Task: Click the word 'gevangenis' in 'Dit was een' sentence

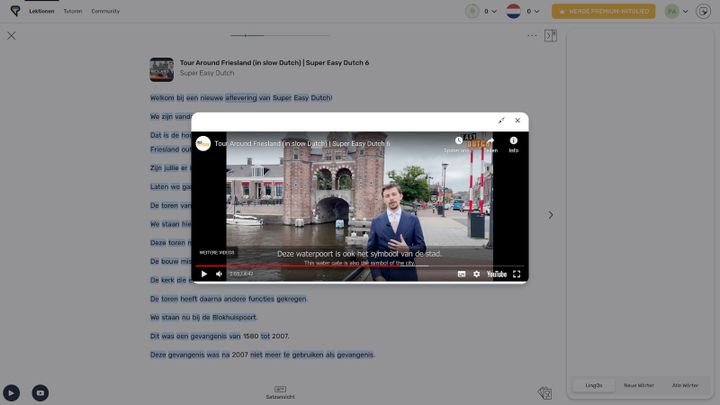Action: [208, 336]
